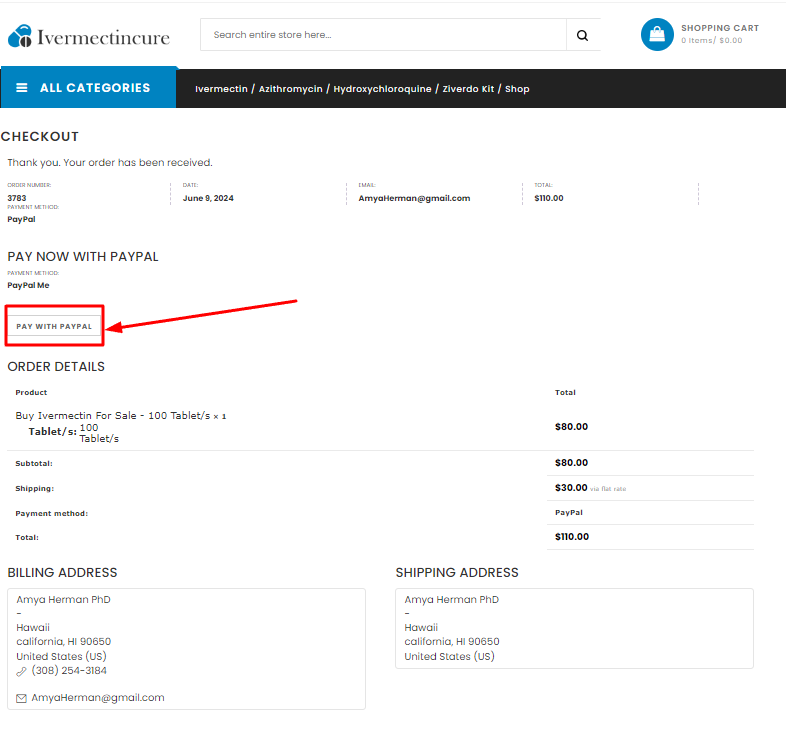Click the top order total $110.00
The image size is (786, 729).
[x=549, y=198]
